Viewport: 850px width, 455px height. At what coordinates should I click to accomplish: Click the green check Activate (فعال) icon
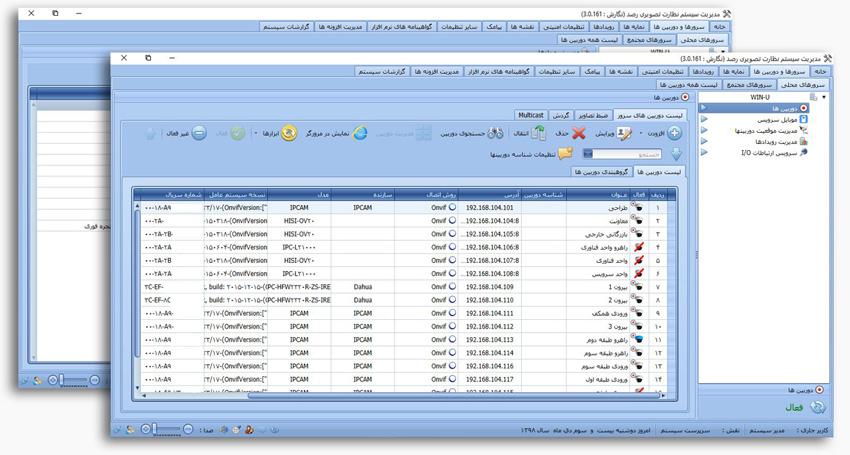(x=237, y=133)
